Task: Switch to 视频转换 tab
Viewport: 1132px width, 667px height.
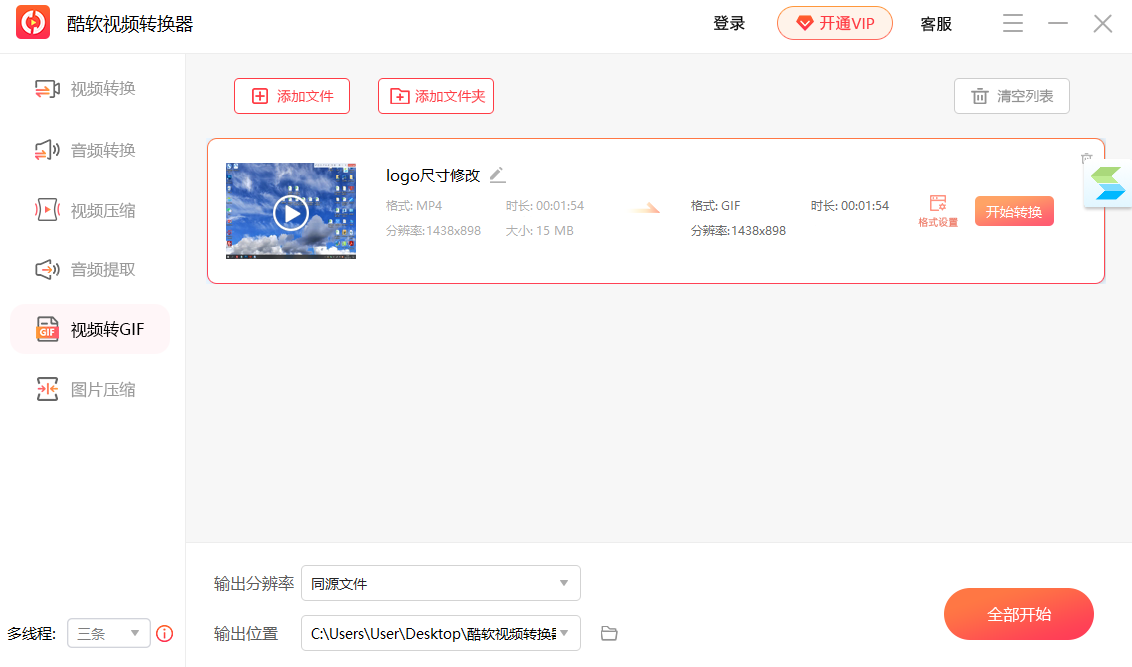Action: 90,89
